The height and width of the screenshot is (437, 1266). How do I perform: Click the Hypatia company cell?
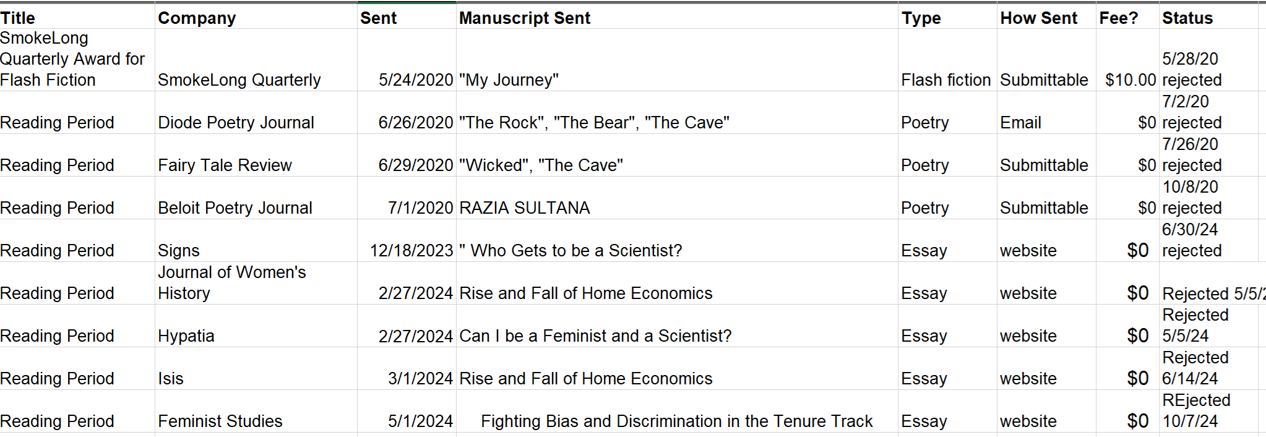point(257,326)
